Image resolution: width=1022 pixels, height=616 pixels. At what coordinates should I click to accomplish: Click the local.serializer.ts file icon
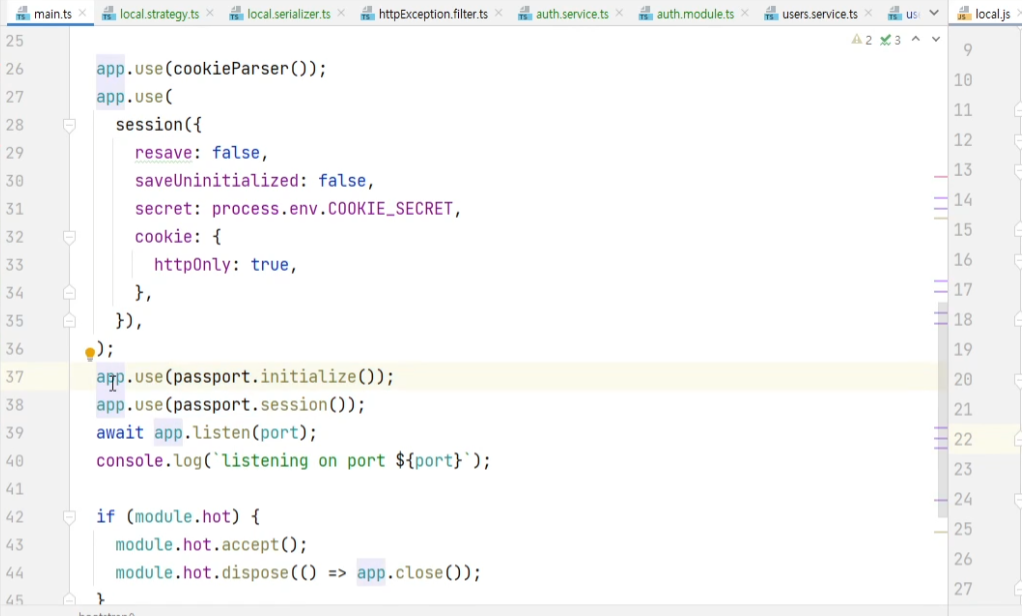236,14
